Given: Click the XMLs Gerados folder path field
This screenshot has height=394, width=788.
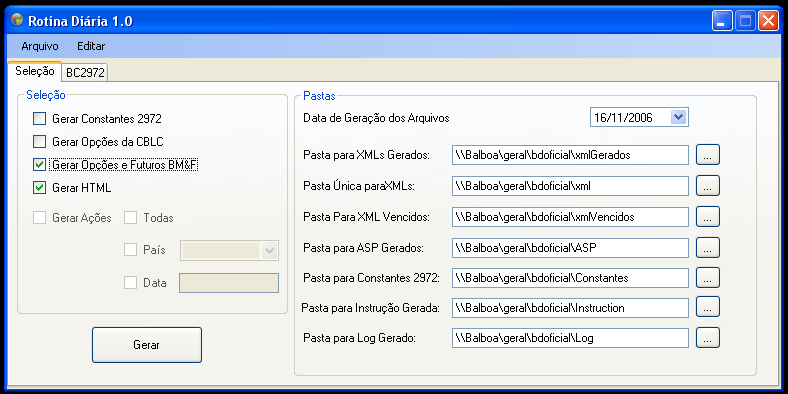Looking at the screenshot, I should 570,155.
